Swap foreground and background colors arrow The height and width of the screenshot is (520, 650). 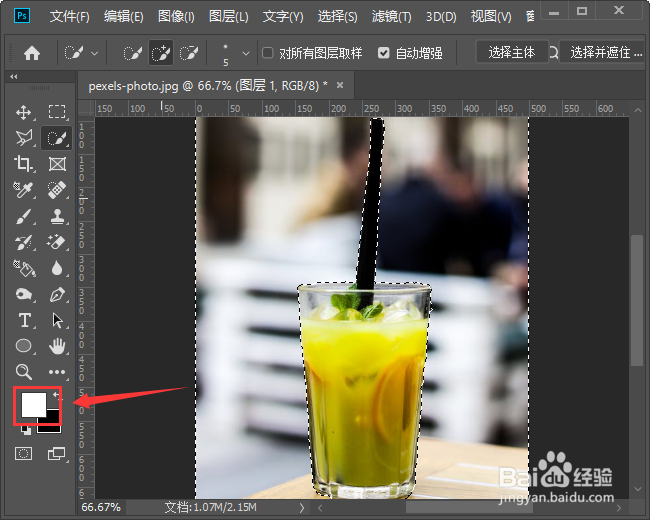click(x=56, y=395)
